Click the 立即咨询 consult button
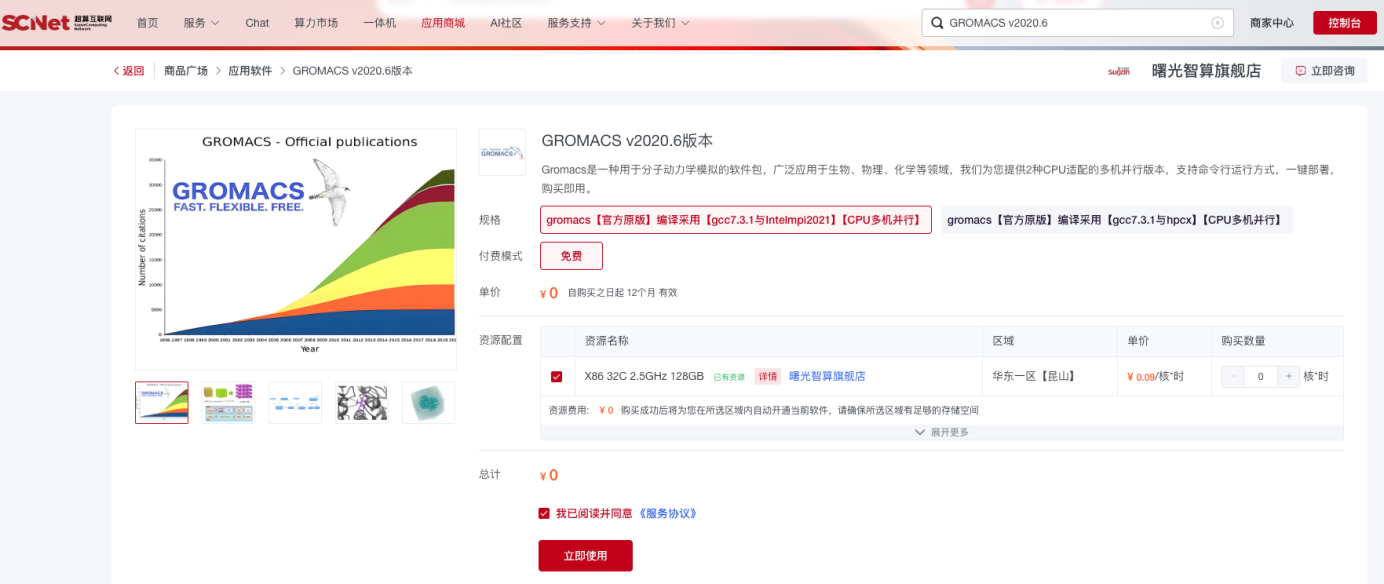The width and height of the screenshot is (1384, 584). [x=1324, y=71]
